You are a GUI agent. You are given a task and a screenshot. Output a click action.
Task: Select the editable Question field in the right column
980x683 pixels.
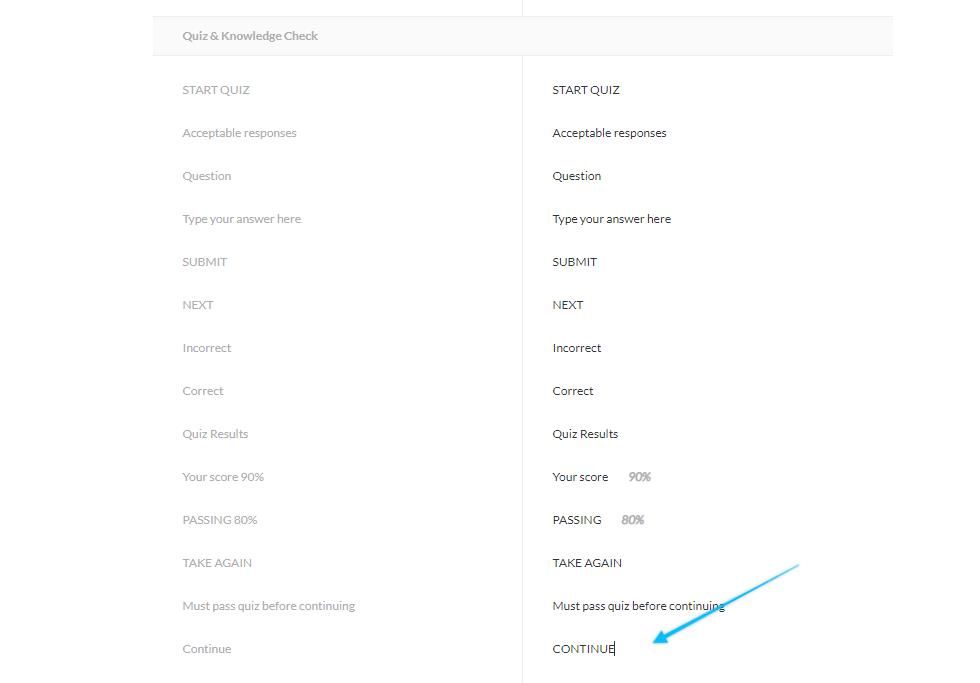click(577, 176)
